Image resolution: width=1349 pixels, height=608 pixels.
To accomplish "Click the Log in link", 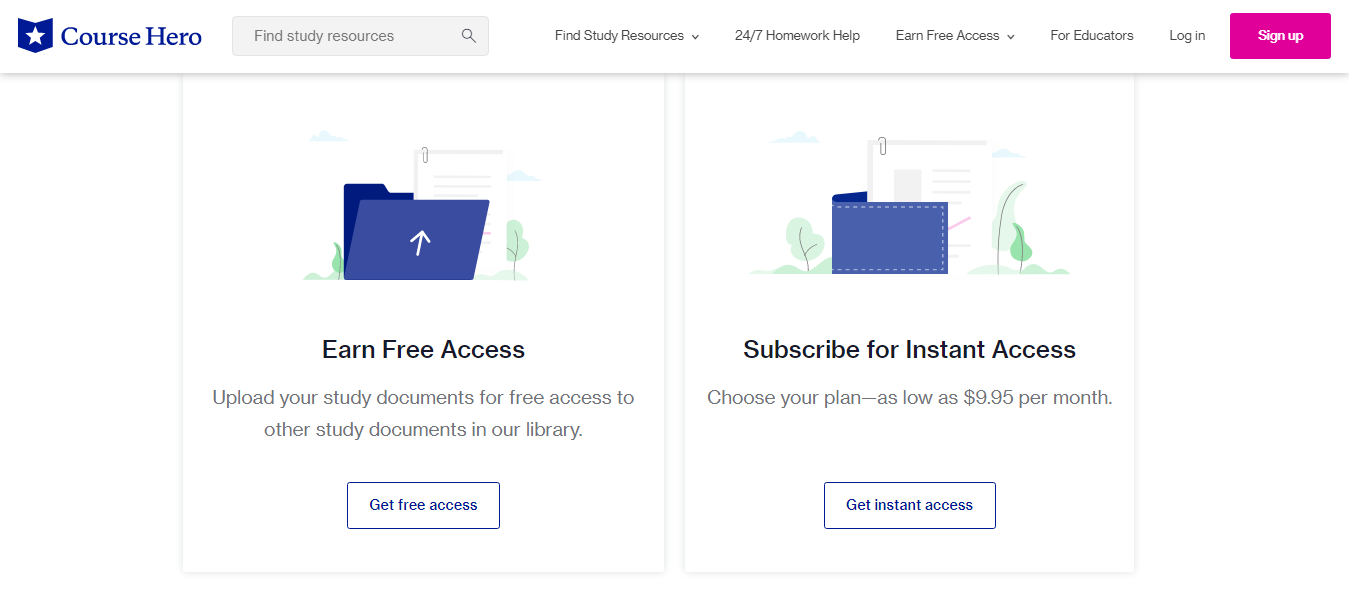I will coord(1187,36).
